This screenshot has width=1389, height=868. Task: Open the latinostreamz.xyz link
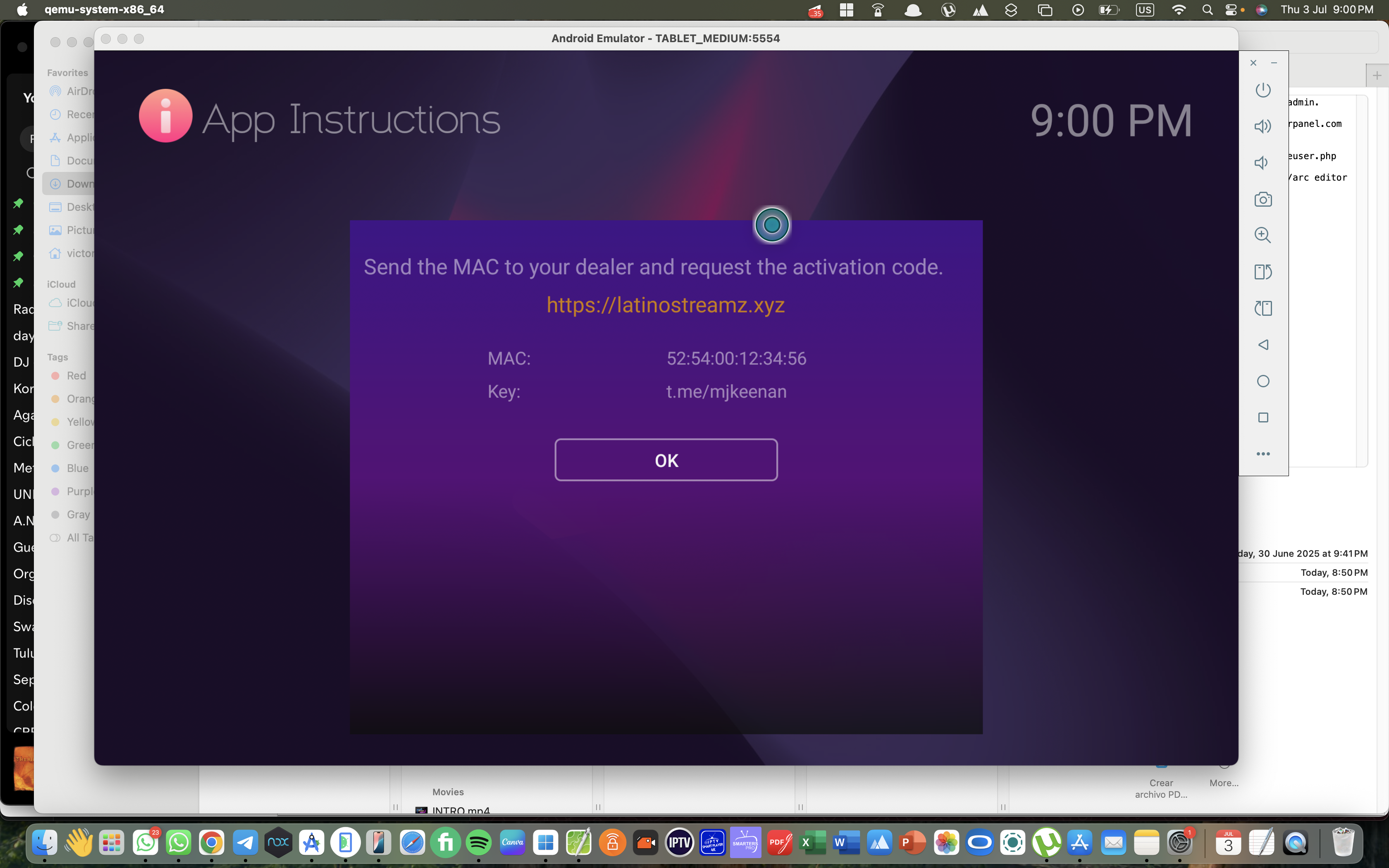point(665,305)
